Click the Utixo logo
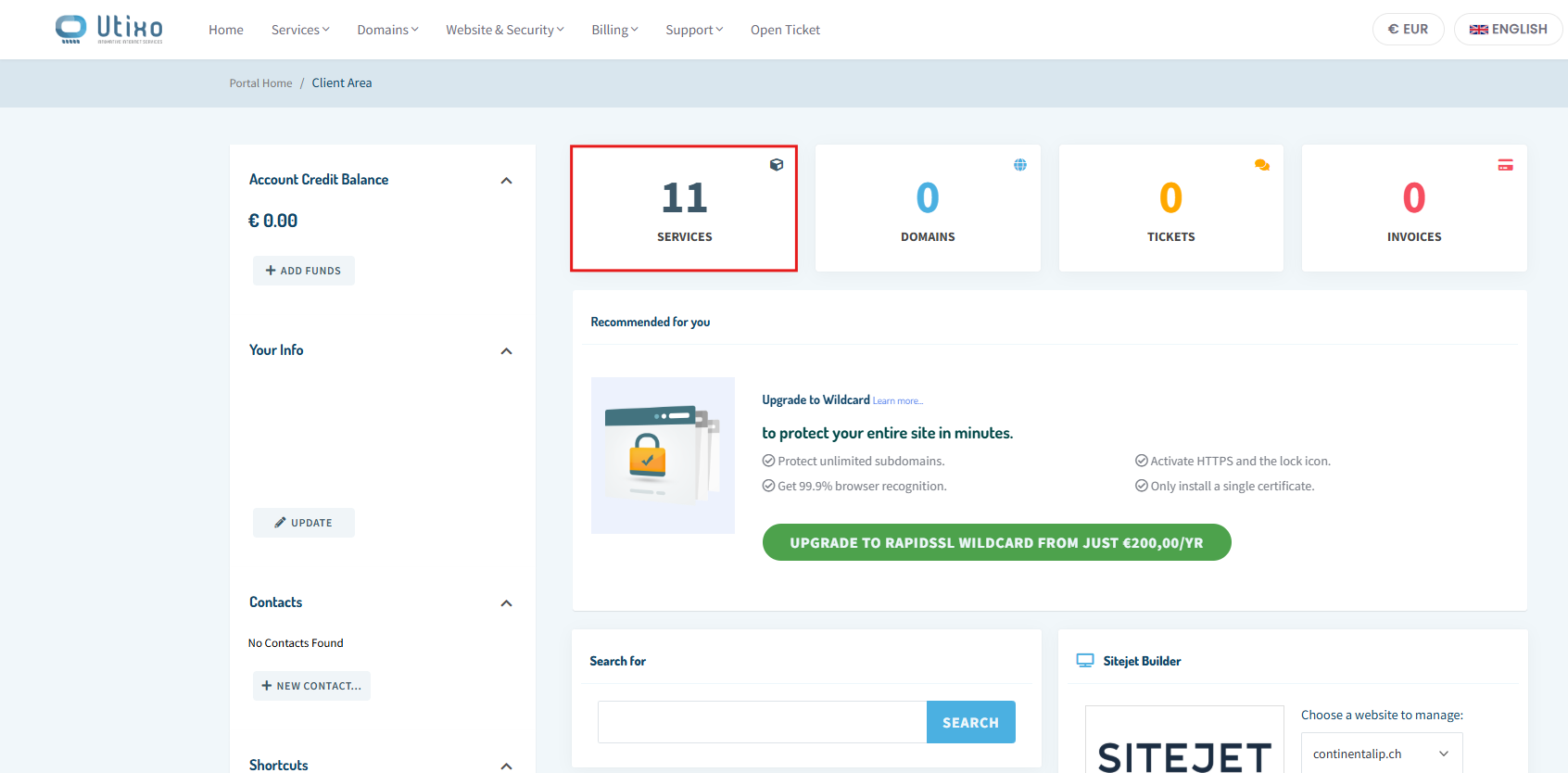The height and width of the screenshot is (773, 1568). (108, 30)
